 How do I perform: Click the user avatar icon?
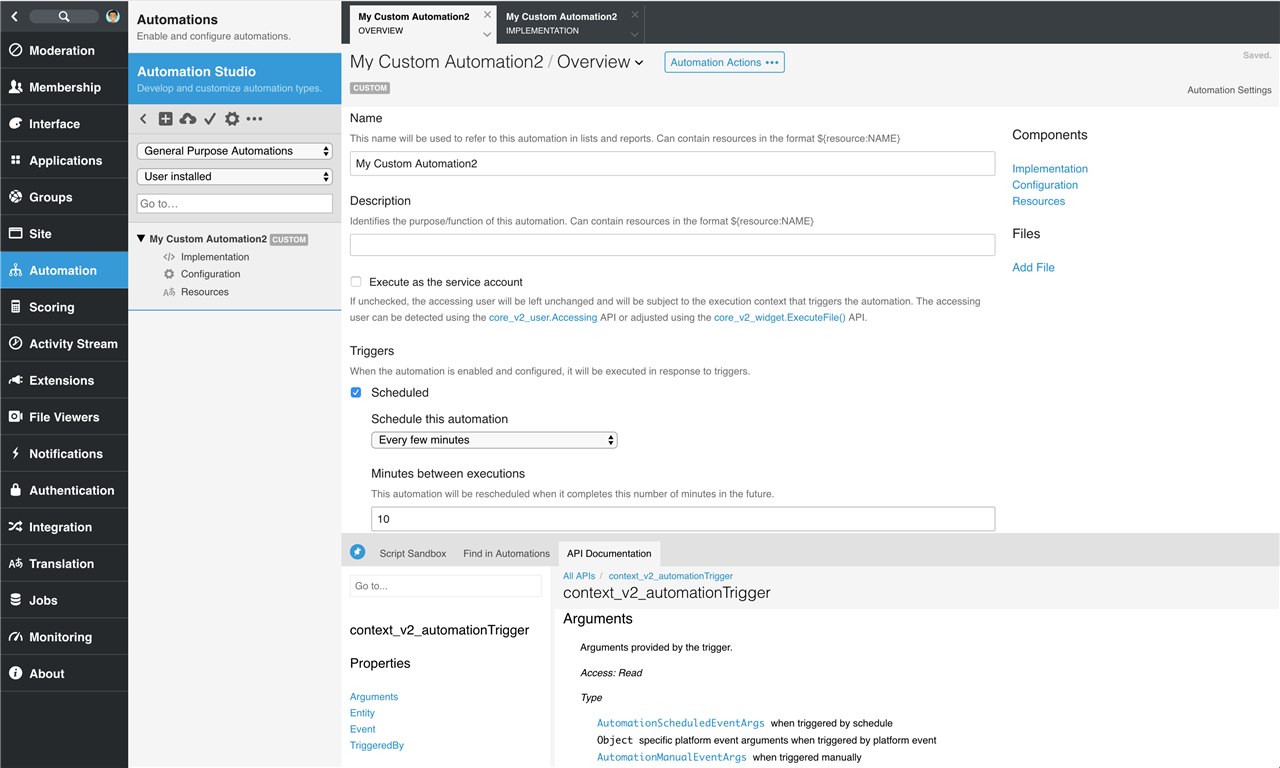coord(113,16)
